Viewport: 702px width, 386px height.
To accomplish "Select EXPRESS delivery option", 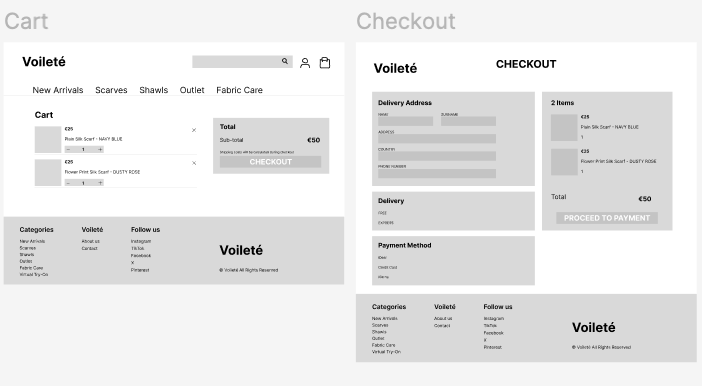I will (386, 223).
